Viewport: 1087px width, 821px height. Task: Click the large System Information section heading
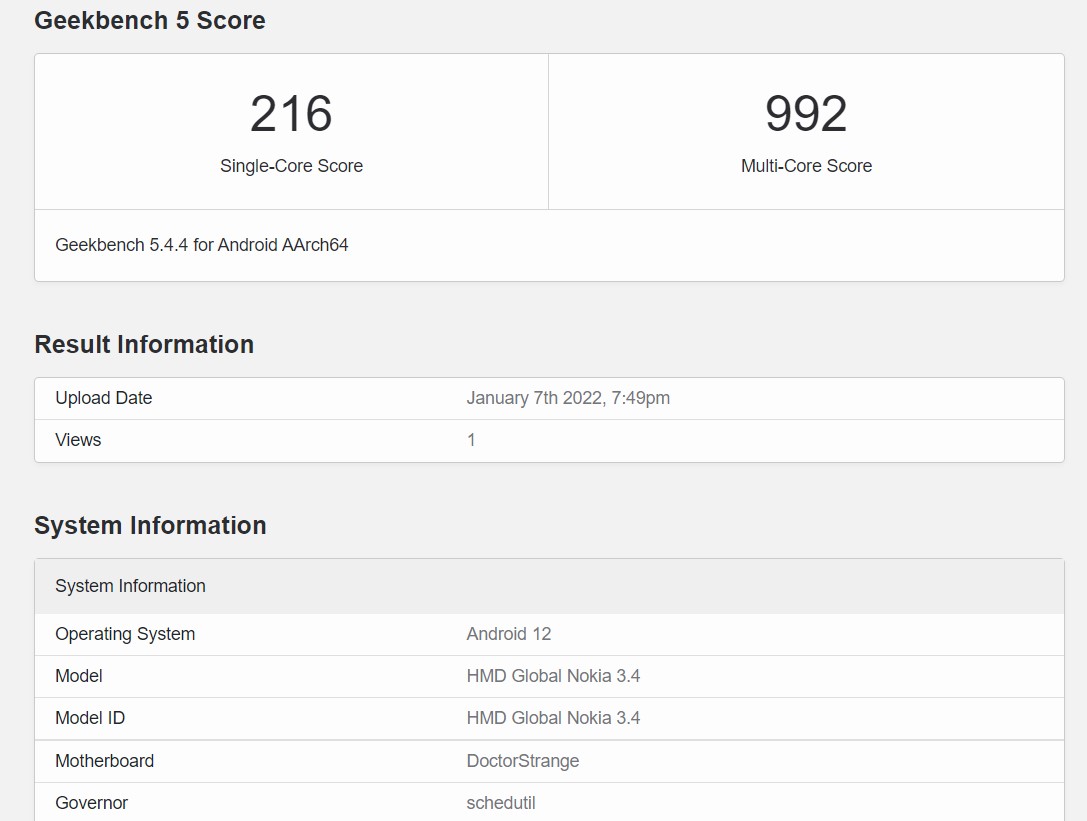[x=150, y=526]
